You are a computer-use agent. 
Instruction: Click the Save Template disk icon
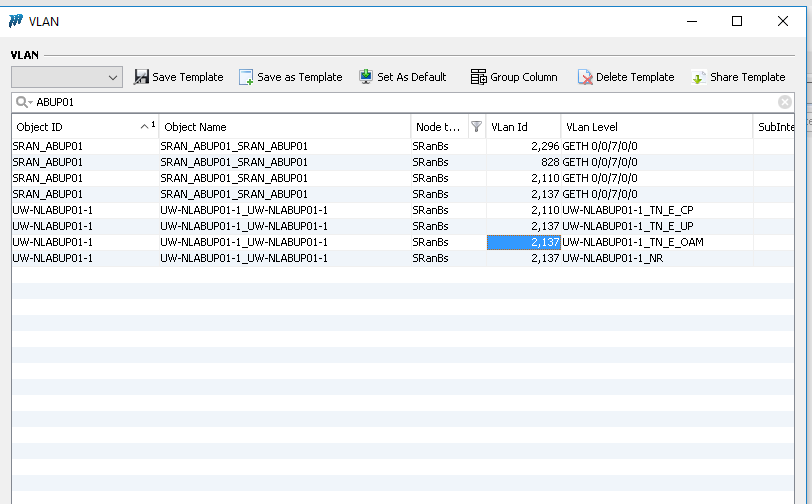click(141, 77)
